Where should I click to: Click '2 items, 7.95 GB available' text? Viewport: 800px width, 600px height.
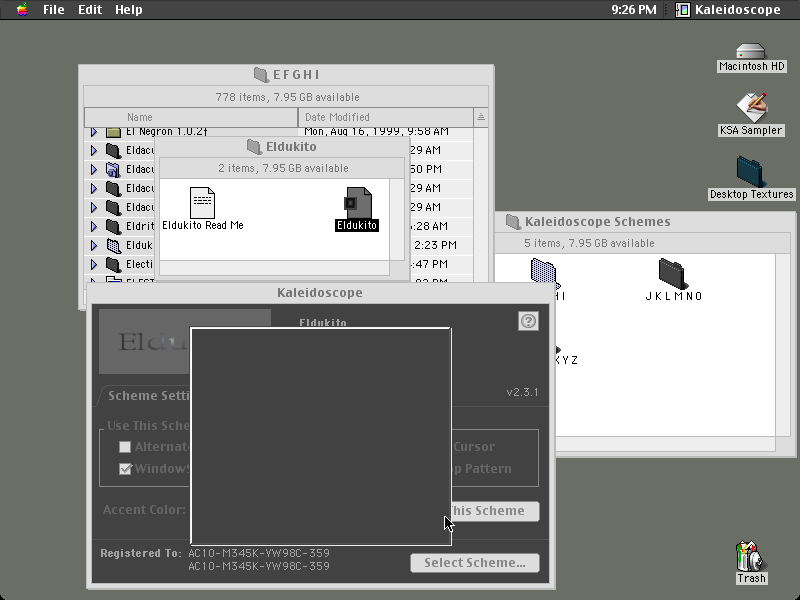click(x=283, y=168)
